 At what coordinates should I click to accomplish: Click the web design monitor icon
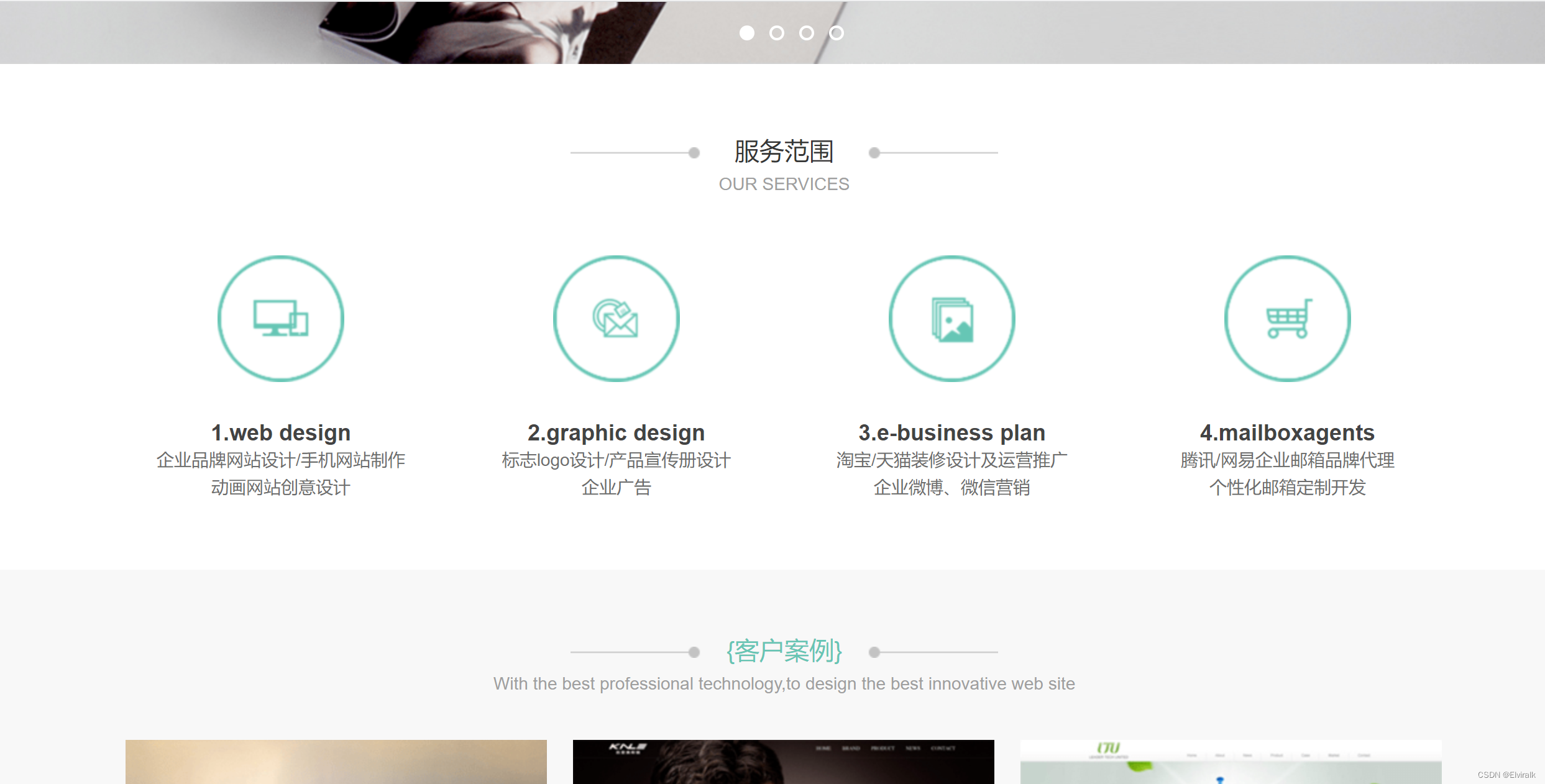(280, 317)
